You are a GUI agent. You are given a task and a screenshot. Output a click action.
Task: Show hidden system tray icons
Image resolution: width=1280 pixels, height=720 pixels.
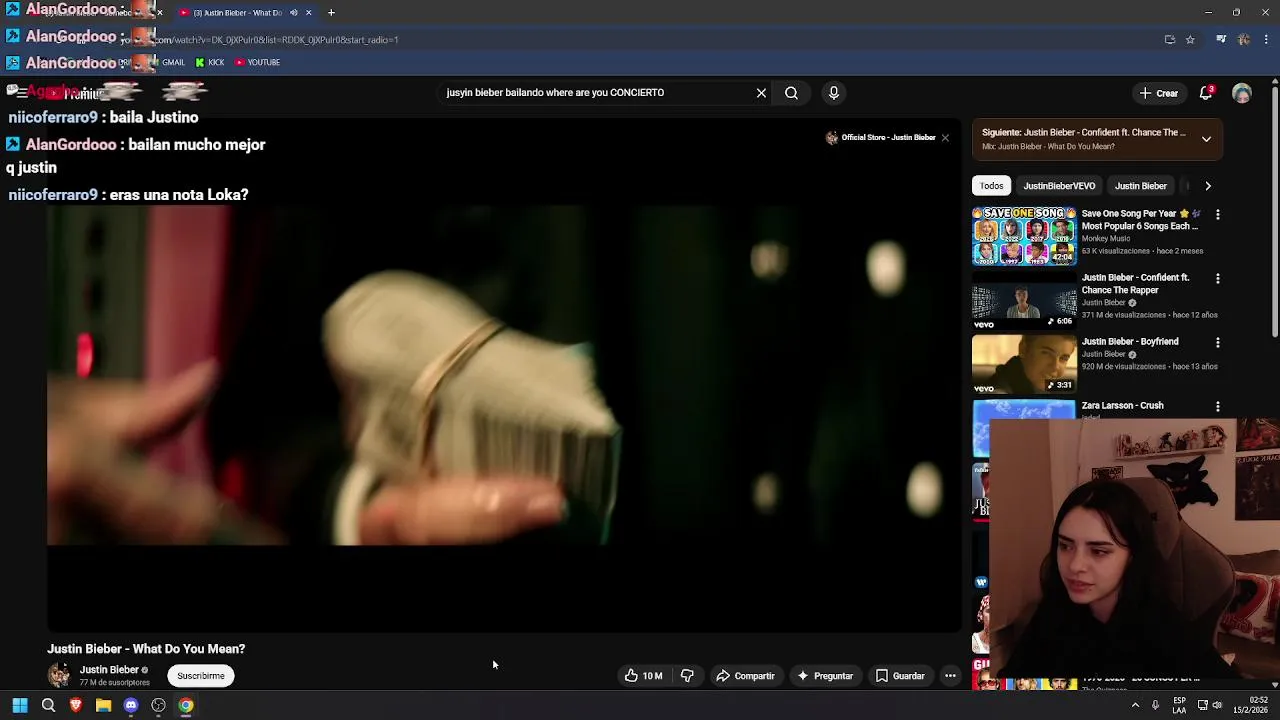click(1135, 705)
